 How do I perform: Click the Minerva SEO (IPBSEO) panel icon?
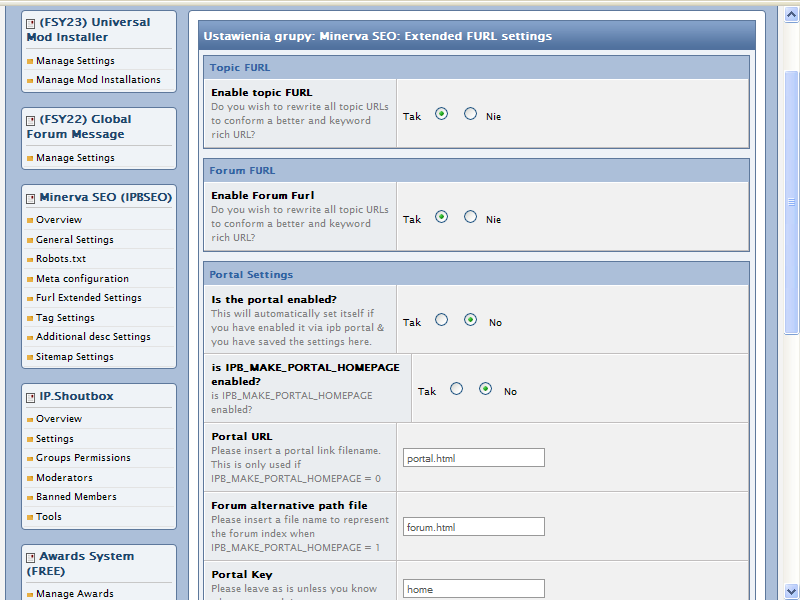31,198
